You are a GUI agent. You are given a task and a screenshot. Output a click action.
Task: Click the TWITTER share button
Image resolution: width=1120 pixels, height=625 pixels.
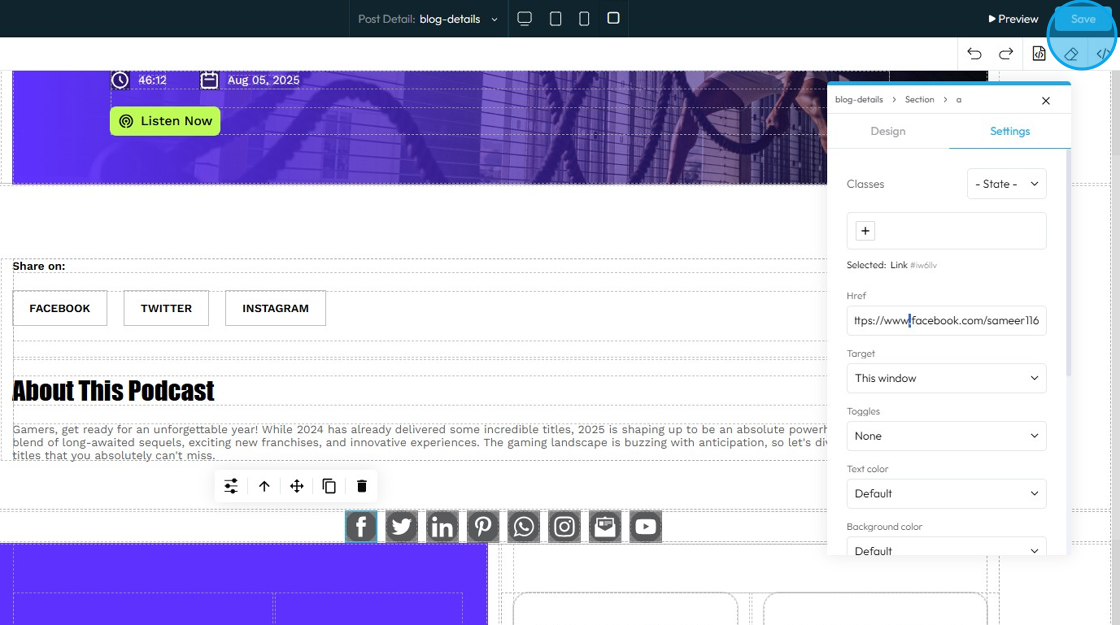pyautogui.click(x=166, y=309)
